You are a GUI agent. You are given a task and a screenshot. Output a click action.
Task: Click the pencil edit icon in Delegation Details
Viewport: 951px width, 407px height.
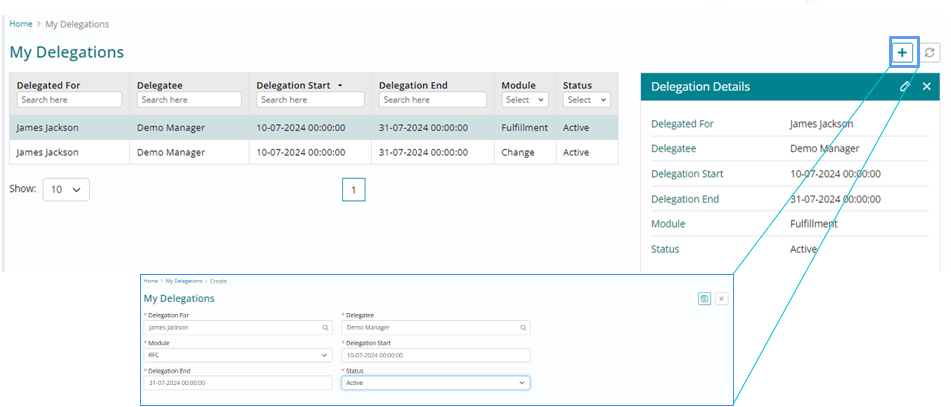click(905, 87)
